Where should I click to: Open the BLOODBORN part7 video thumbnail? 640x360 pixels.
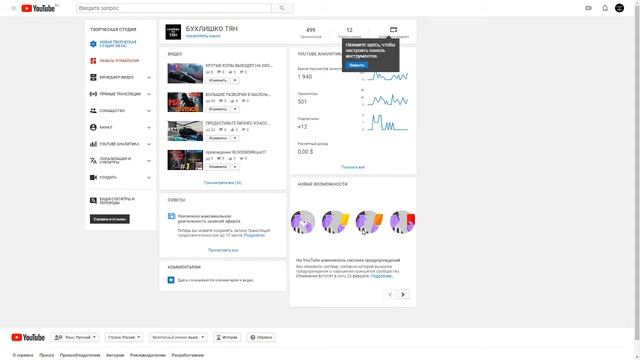point(185,160)
